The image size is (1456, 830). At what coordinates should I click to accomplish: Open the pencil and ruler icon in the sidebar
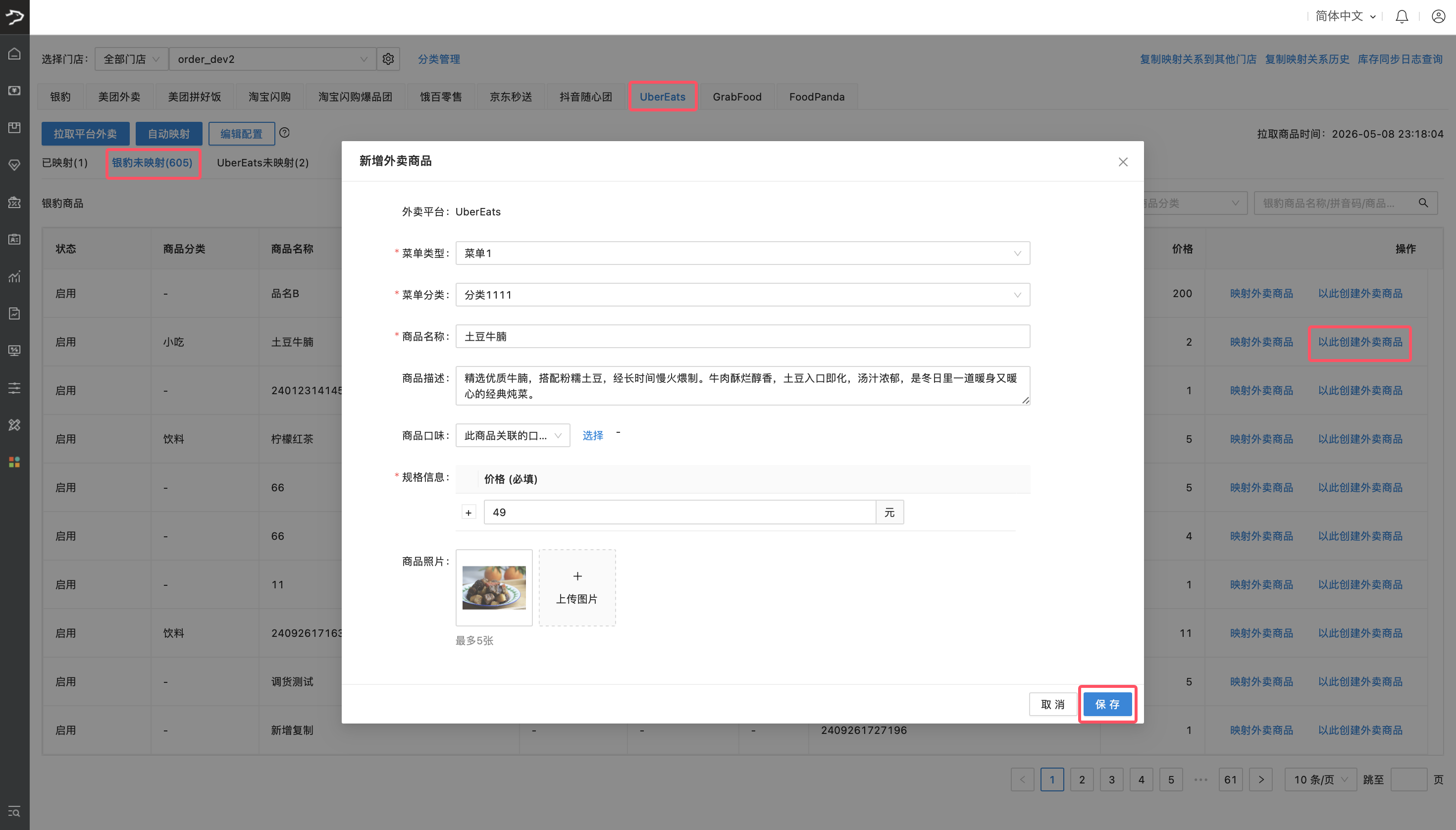pos(15,425)
